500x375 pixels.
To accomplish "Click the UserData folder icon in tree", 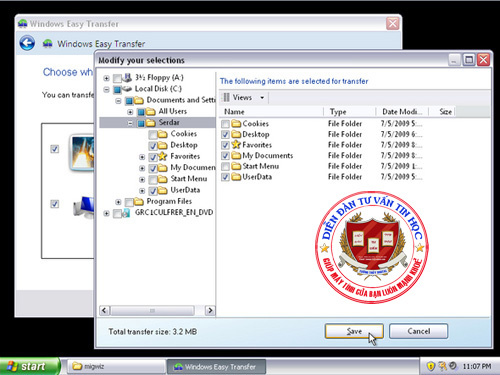I will 162,190.
